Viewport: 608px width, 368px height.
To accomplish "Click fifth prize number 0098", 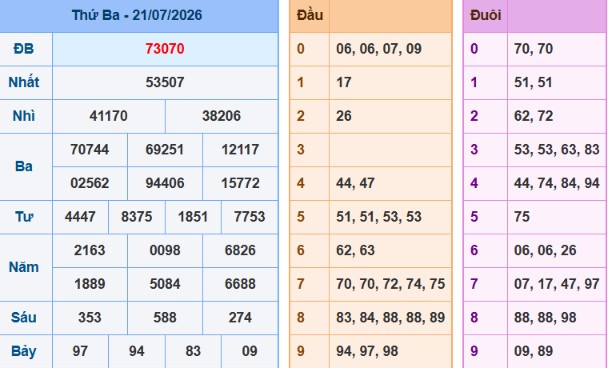I will pos(165,251).
